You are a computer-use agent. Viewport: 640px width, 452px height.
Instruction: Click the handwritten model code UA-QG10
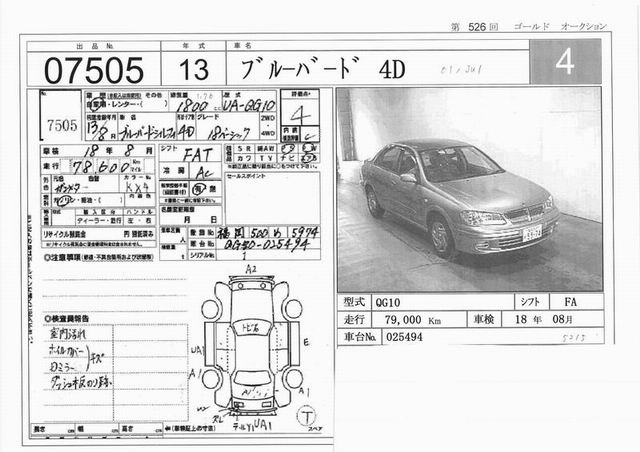click(x=249, y=106)
